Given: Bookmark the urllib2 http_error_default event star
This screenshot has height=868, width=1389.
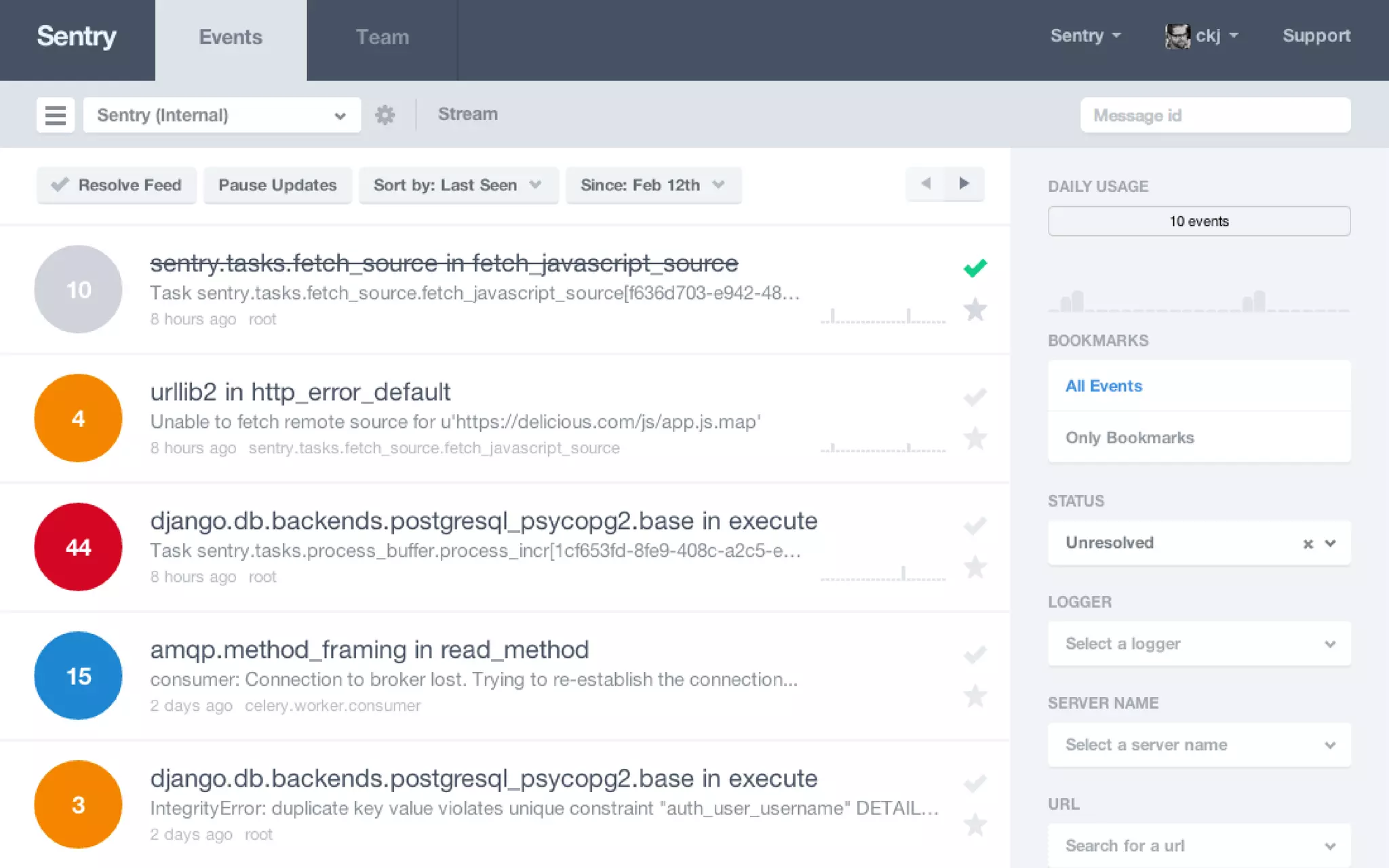Looking at the screenshot, I should pyautogui.click(x=975, y=439).
